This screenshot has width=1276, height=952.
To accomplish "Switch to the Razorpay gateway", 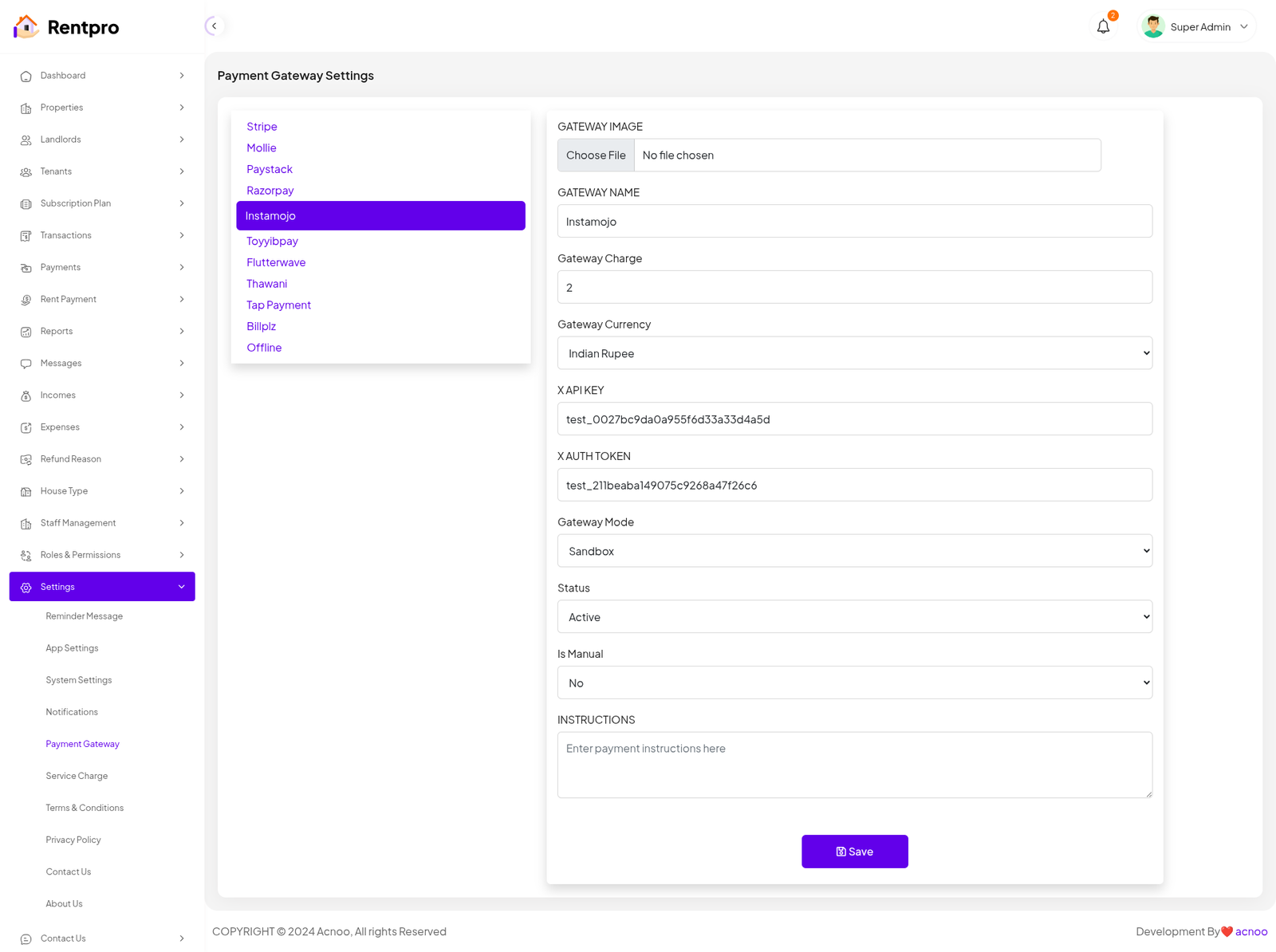I will coord(270,191).
